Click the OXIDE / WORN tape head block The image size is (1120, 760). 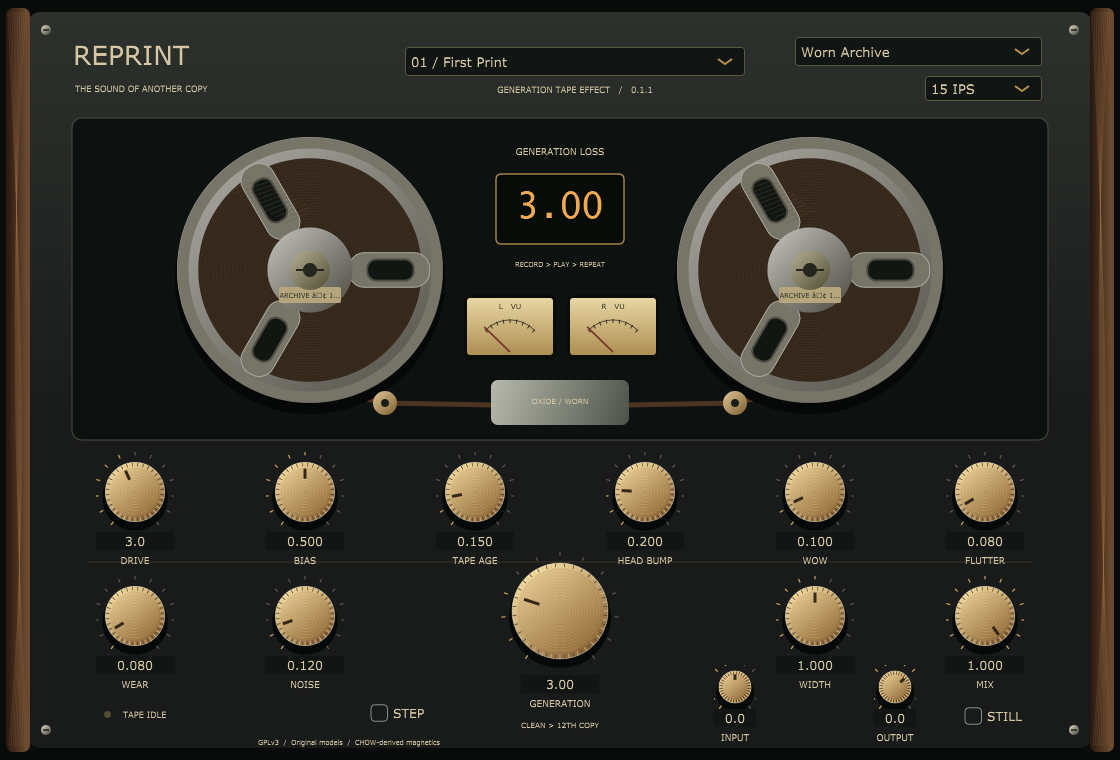560,402
